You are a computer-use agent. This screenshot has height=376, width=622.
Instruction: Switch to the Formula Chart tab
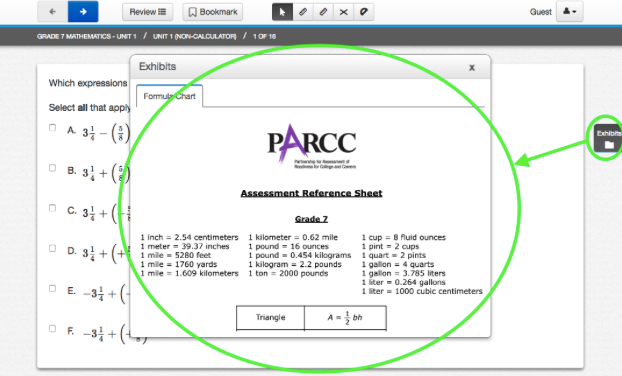click(x=169, y=96)
